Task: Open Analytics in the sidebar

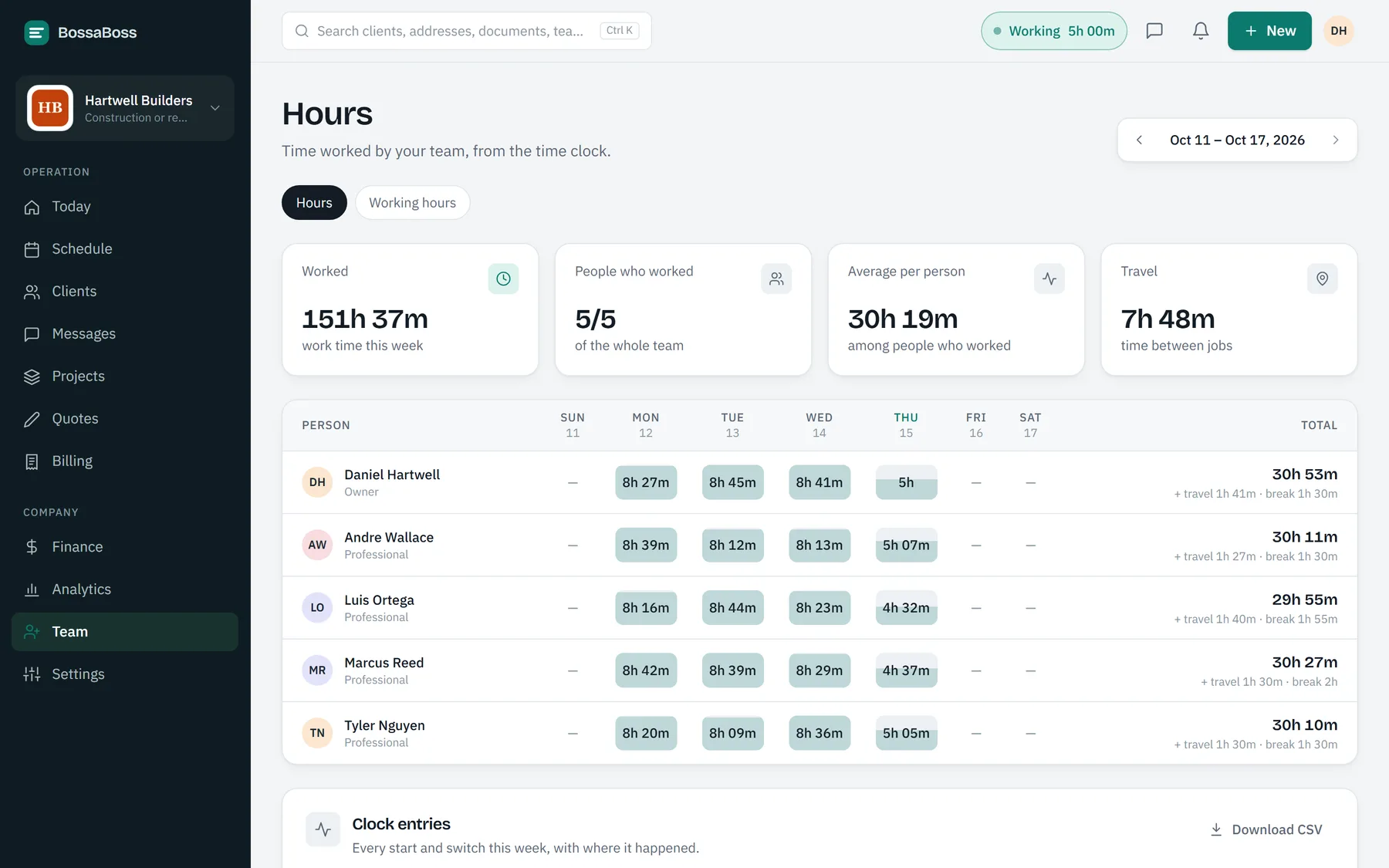Action: pos(125,589)
